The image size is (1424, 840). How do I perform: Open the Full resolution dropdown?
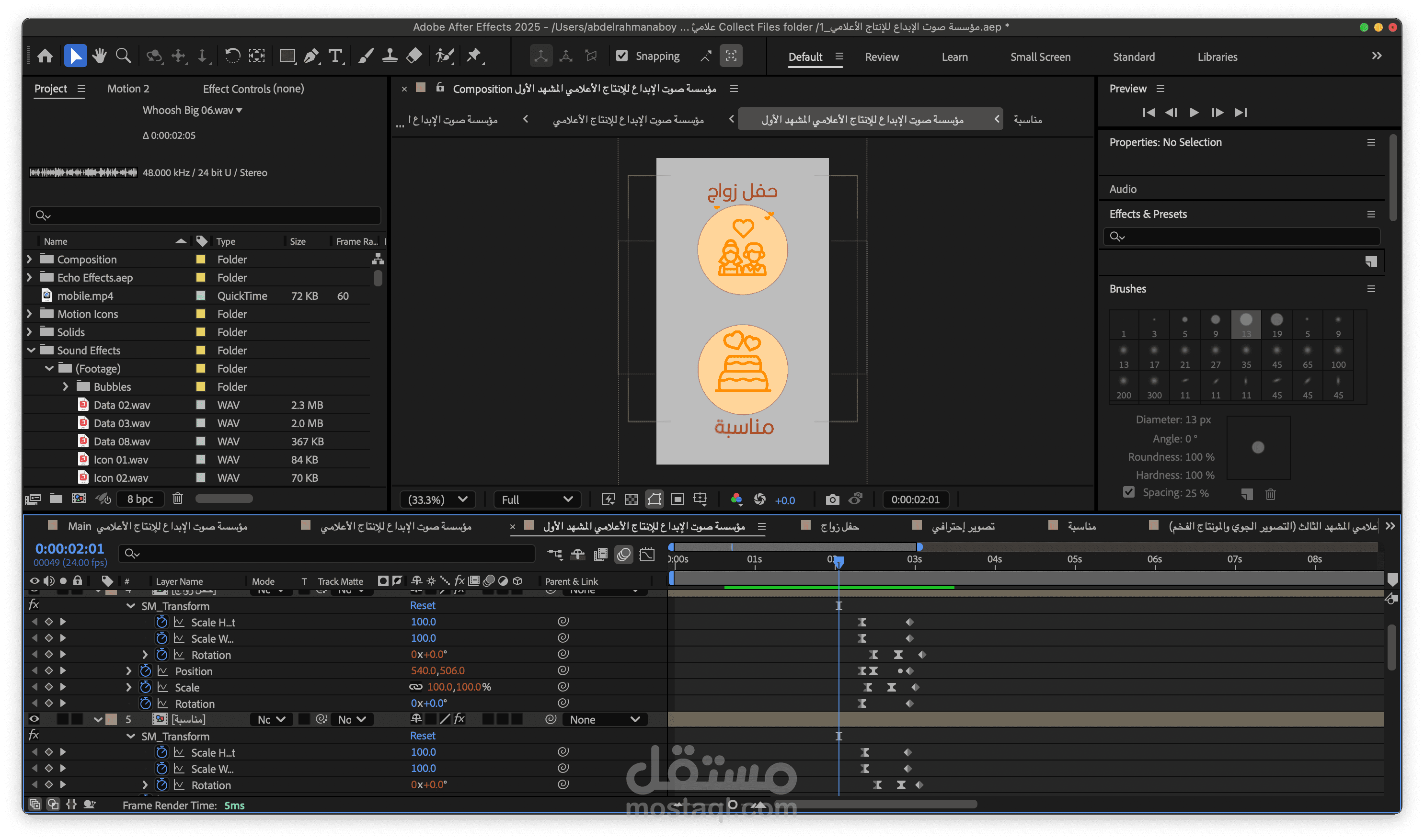(536, 499)
